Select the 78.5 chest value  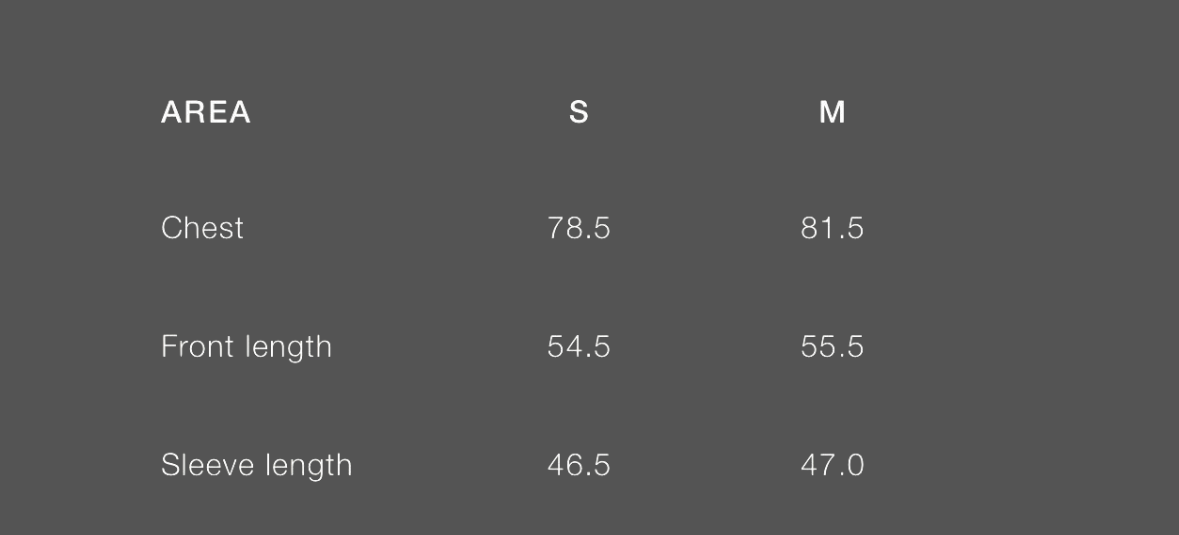click(x=578, y=228)
